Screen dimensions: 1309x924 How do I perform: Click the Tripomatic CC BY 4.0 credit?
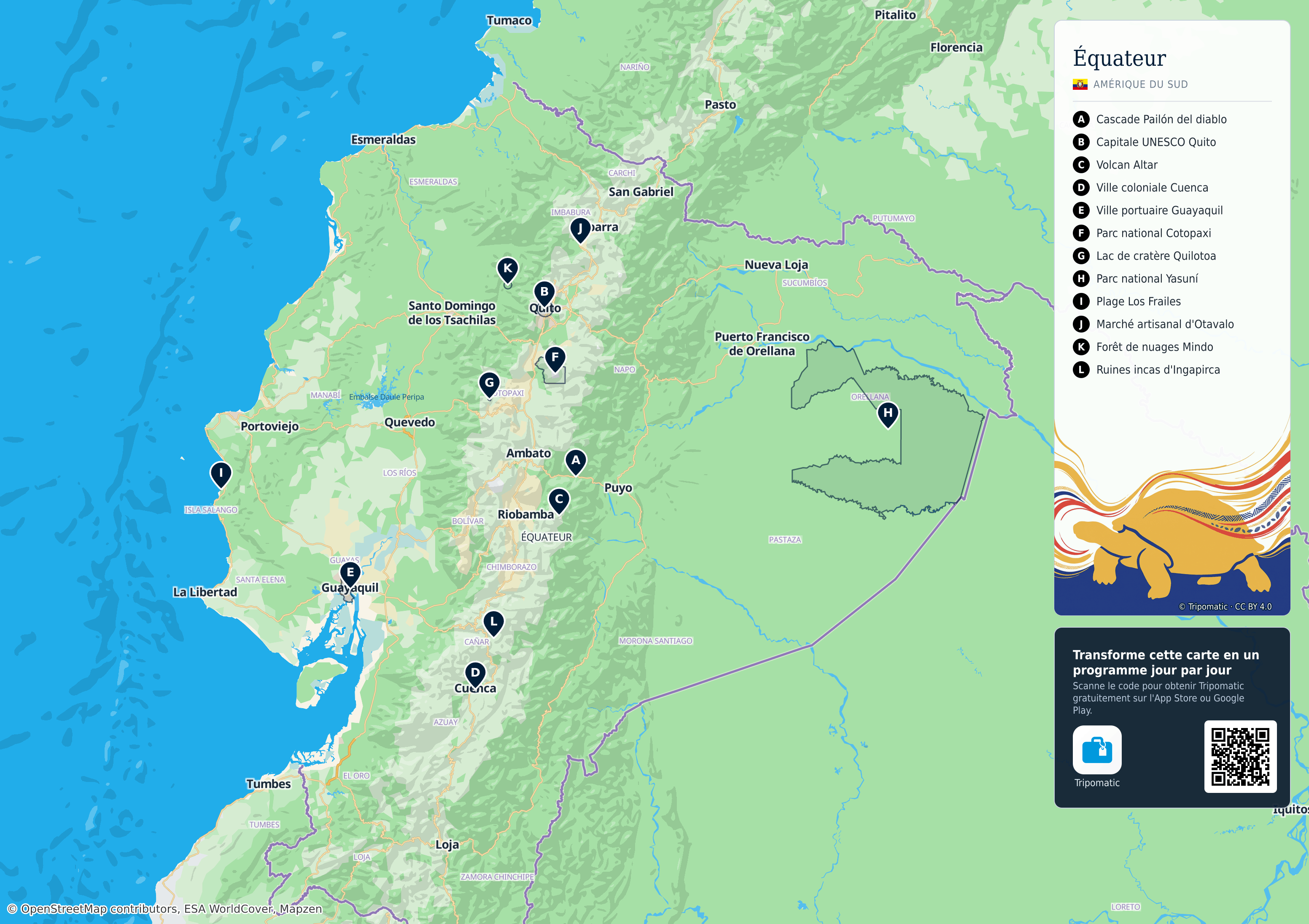[1225, 607]
